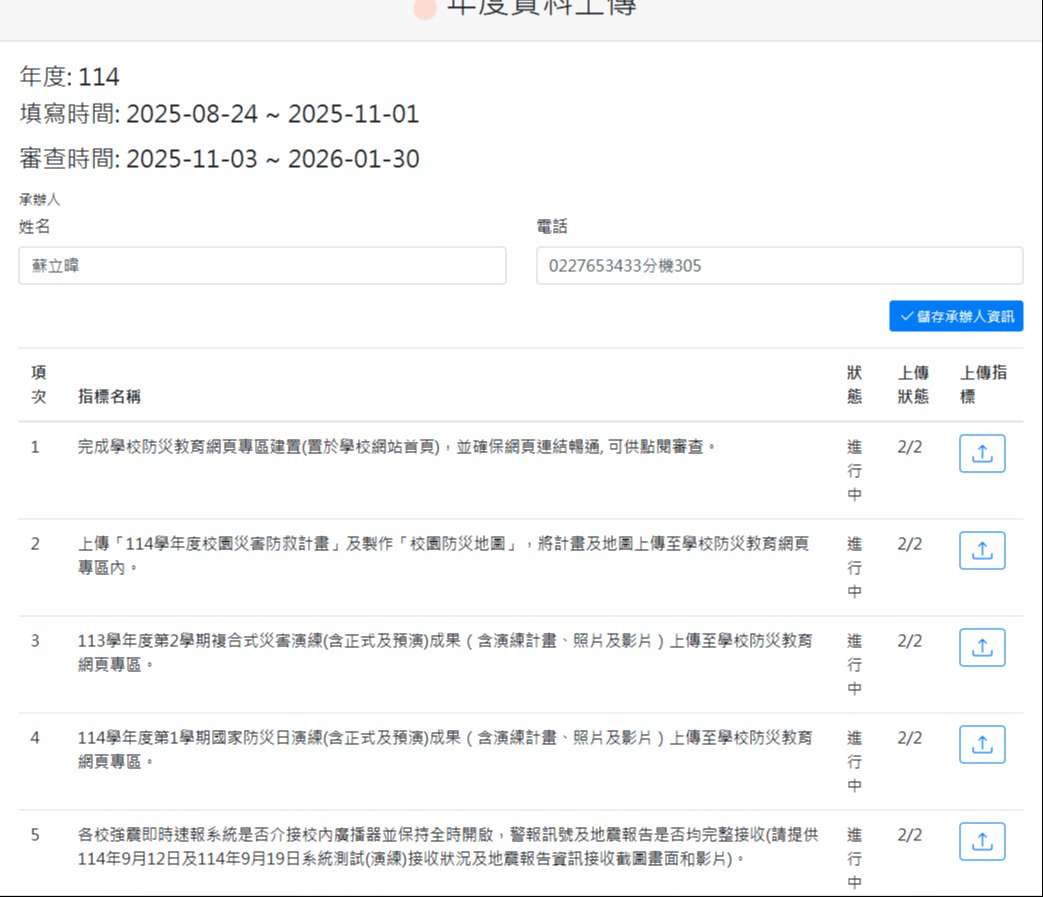Click the 指標名稱 column header
Viewport: 1043px width, 897px height.
(x=109, y=397)
